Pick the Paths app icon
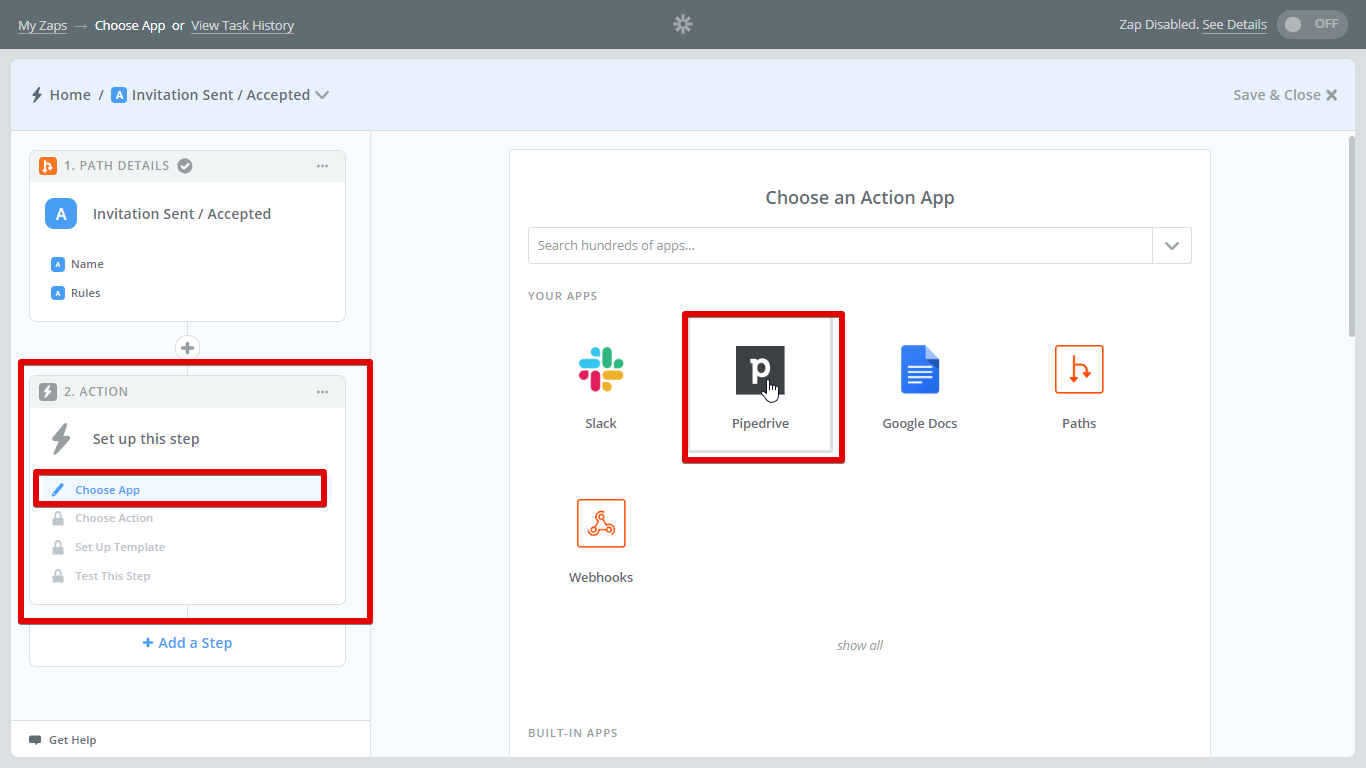 pos(1079,369)
